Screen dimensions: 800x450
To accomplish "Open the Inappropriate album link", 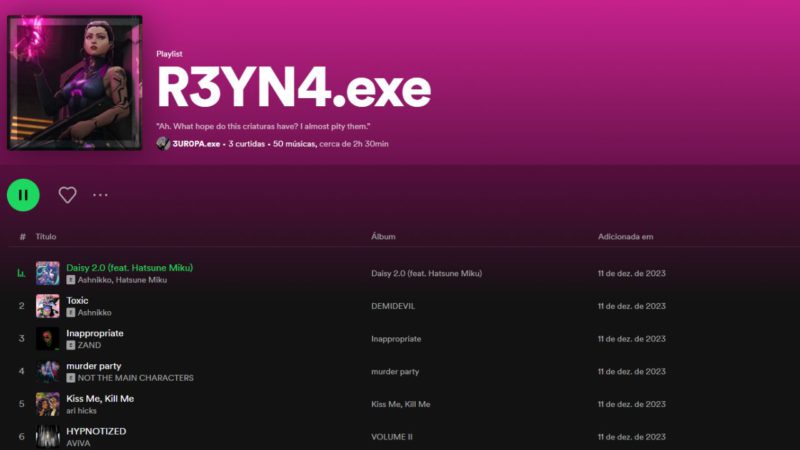I will pyautogui.click(x=396, y=339).
